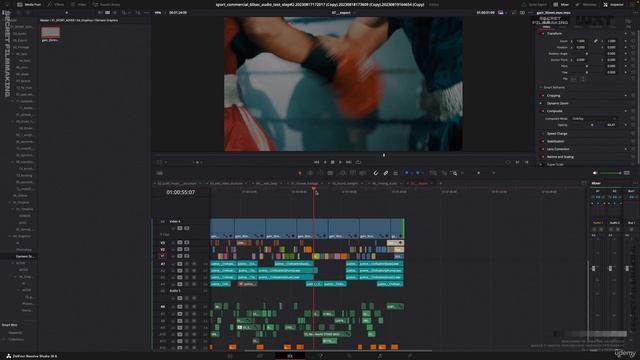Toggle linked selection chain icon
Image resolution: width=640 pixels, height=360 pixels.
click(x=386, y=173)
